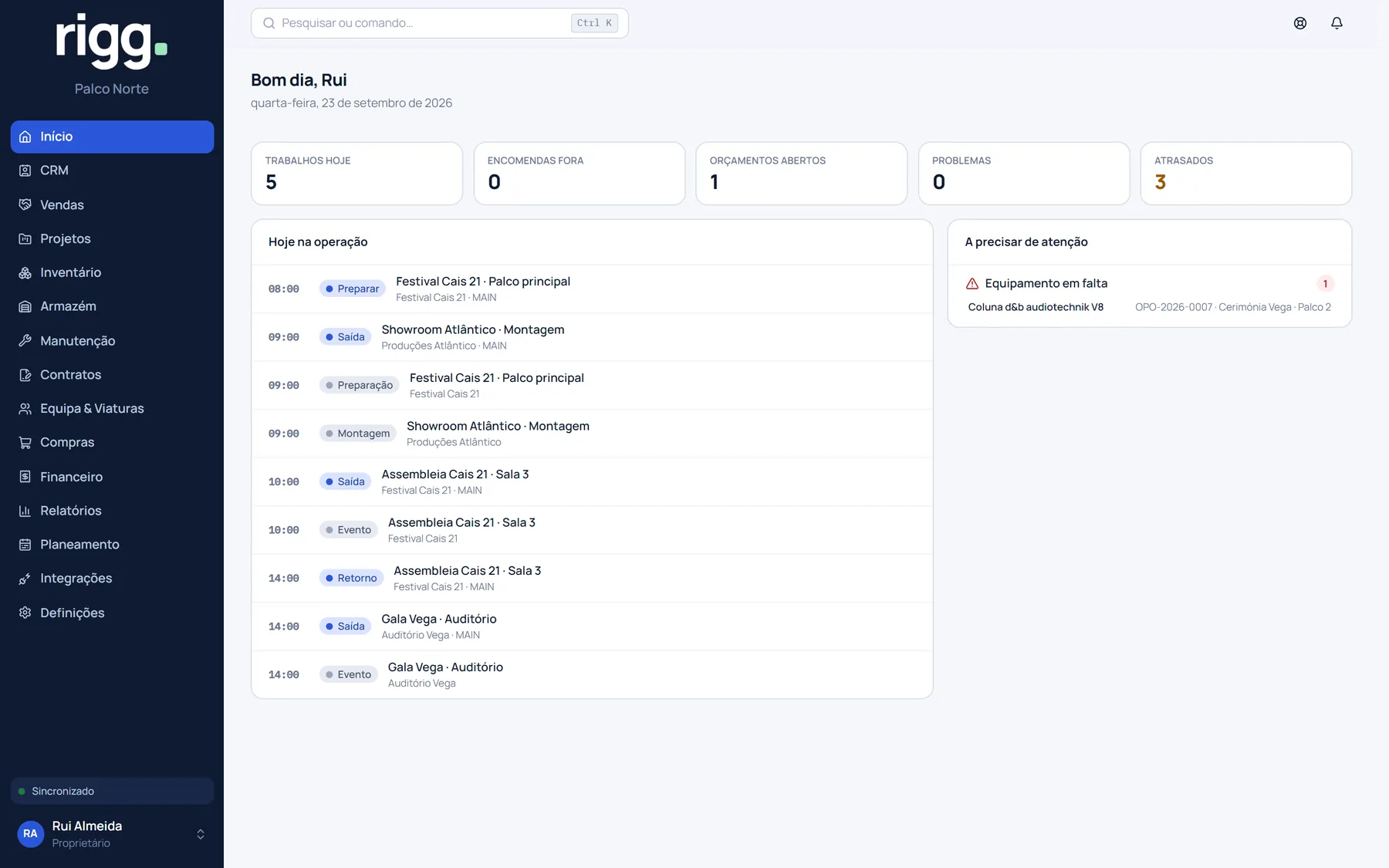Click the Compras shopping cart icon
This screenshot has height=868, width=1389.
25,442
